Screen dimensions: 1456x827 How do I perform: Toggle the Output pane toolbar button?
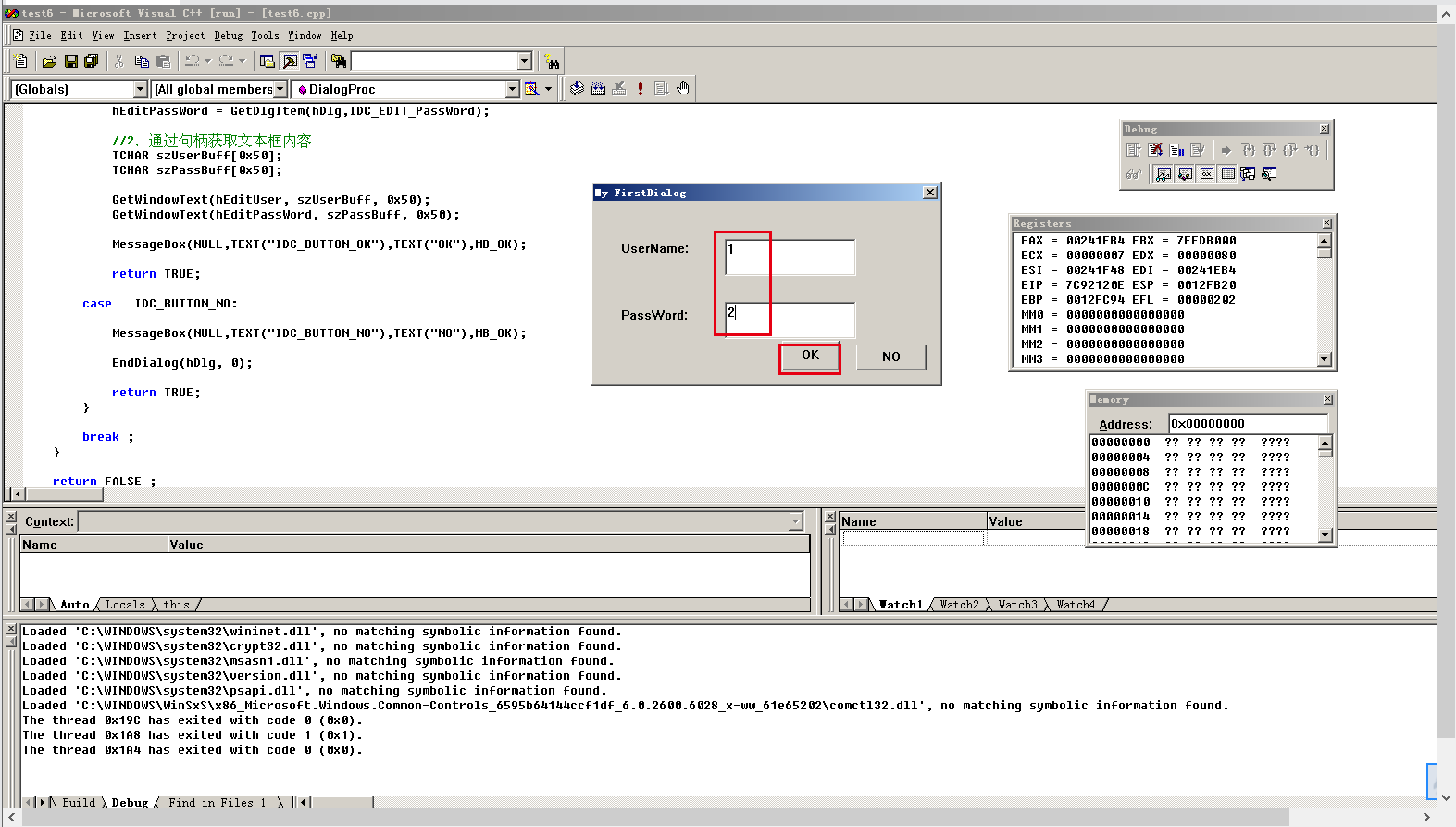pyautogui.click(x=290, y=61)
